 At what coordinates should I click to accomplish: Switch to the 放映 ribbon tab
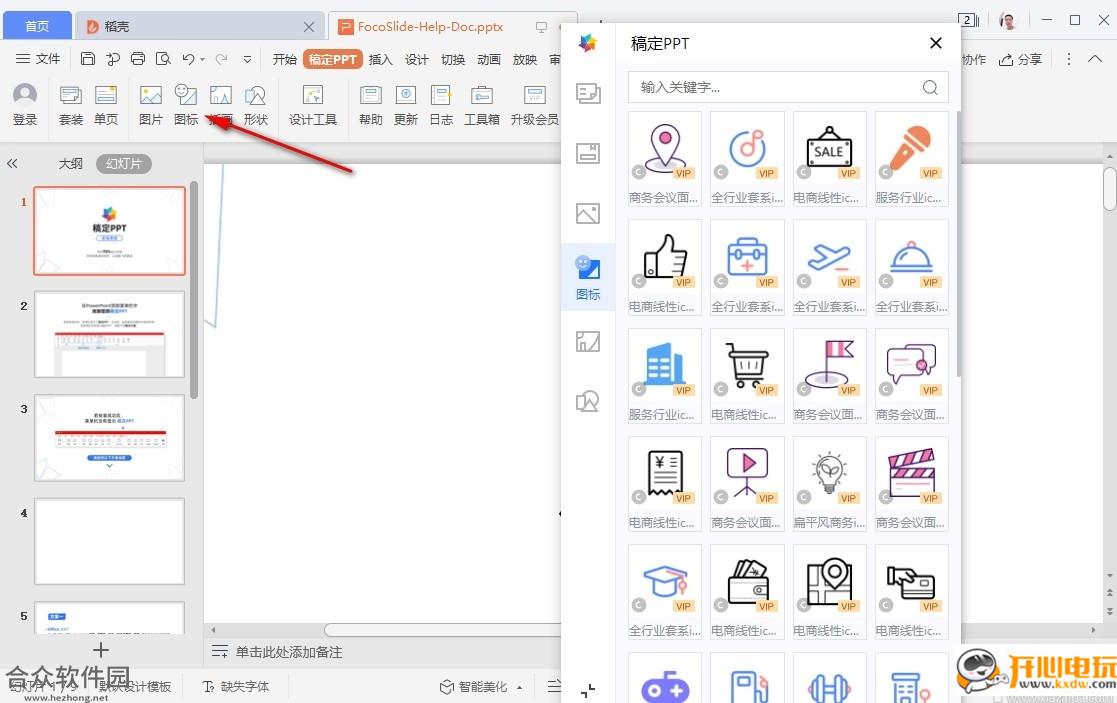click(525, 59)
